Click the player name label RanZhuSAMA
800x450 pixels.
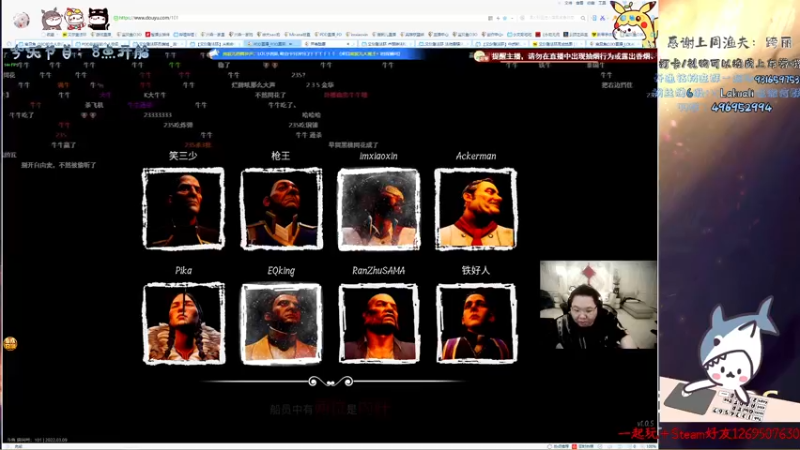tap(379, 270)
